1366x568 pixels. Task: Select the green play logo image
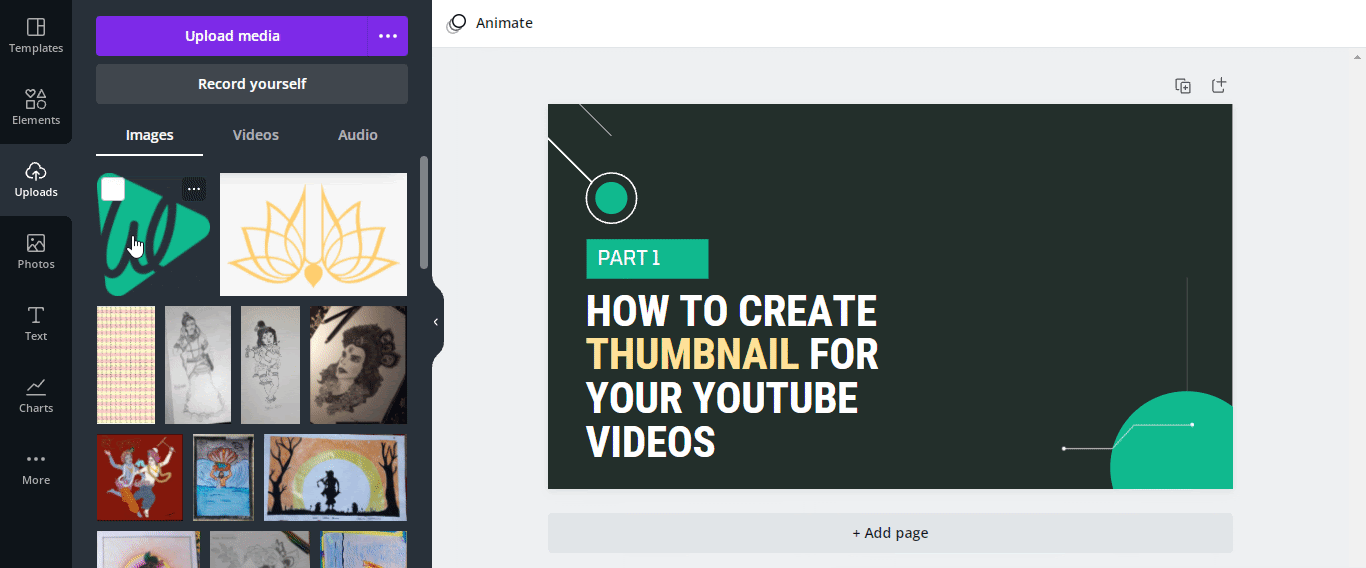154,235
